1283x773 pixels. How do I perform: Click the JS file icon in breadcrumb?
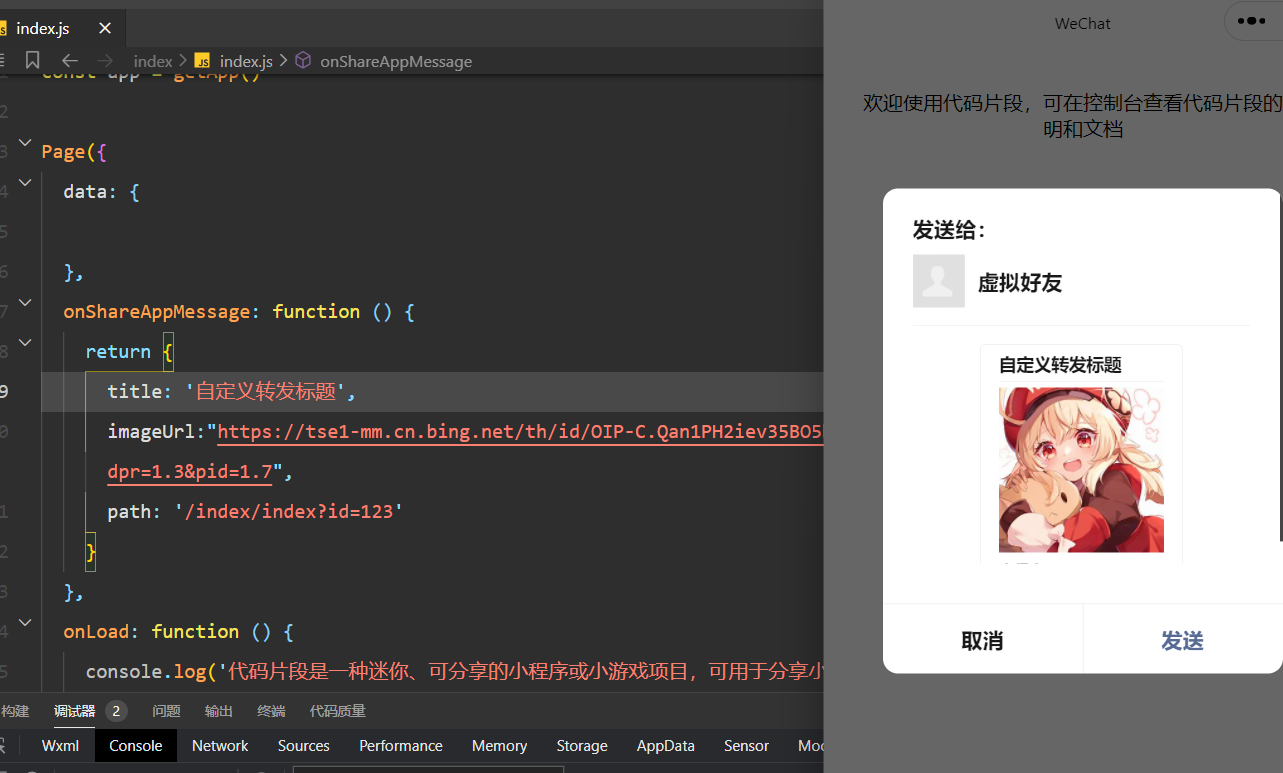(x=202, y=61)
